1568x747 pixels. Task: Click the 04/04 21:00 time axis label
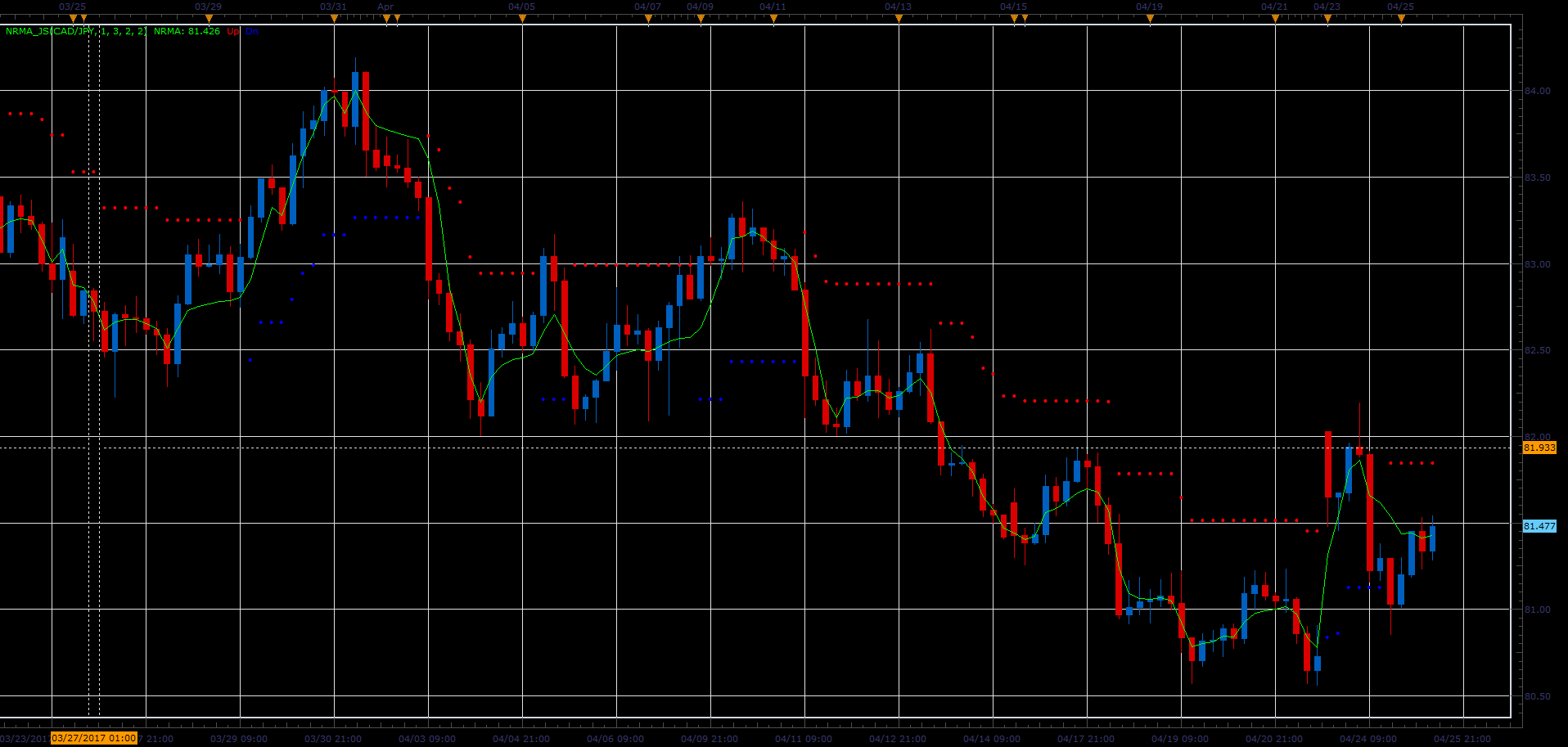click(521, 739)
